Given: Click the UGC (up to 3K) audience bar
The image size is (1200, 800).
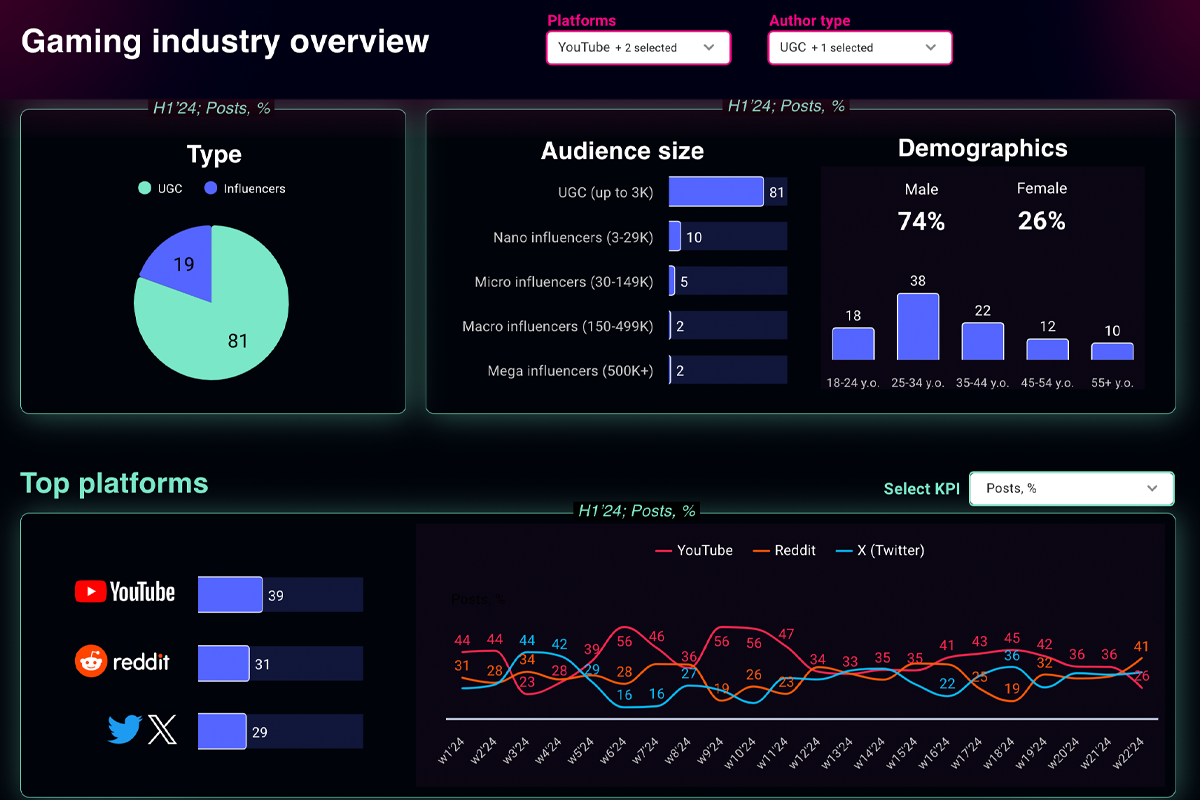Looking at the screenshot, I should (716, 192).
